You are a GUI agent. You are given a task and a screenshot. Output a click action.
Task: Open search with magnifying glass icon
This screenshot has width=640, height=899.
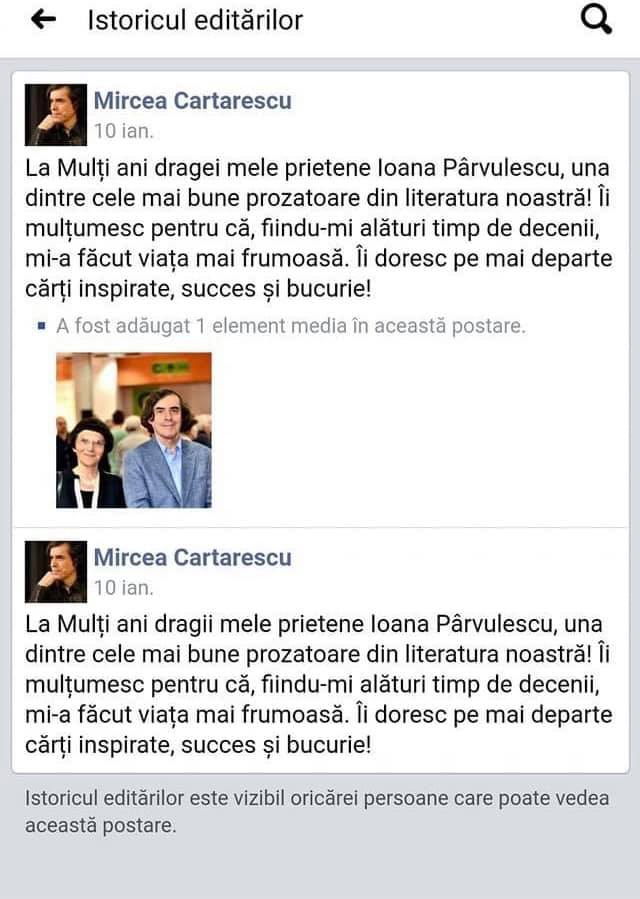tap(596, 20)
